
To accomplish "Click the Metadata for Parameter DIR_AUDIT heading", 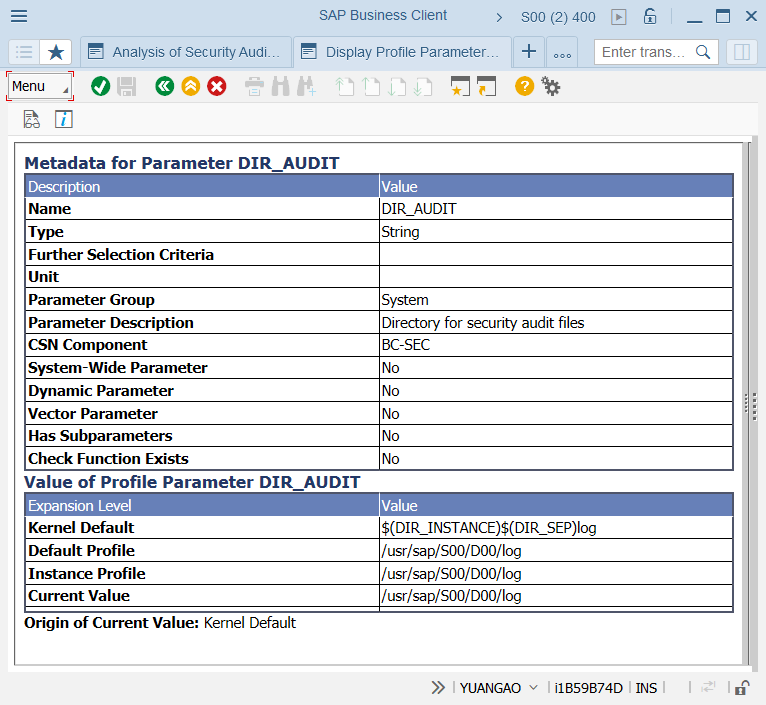I will pyautogui.click(x=182, y=163).
